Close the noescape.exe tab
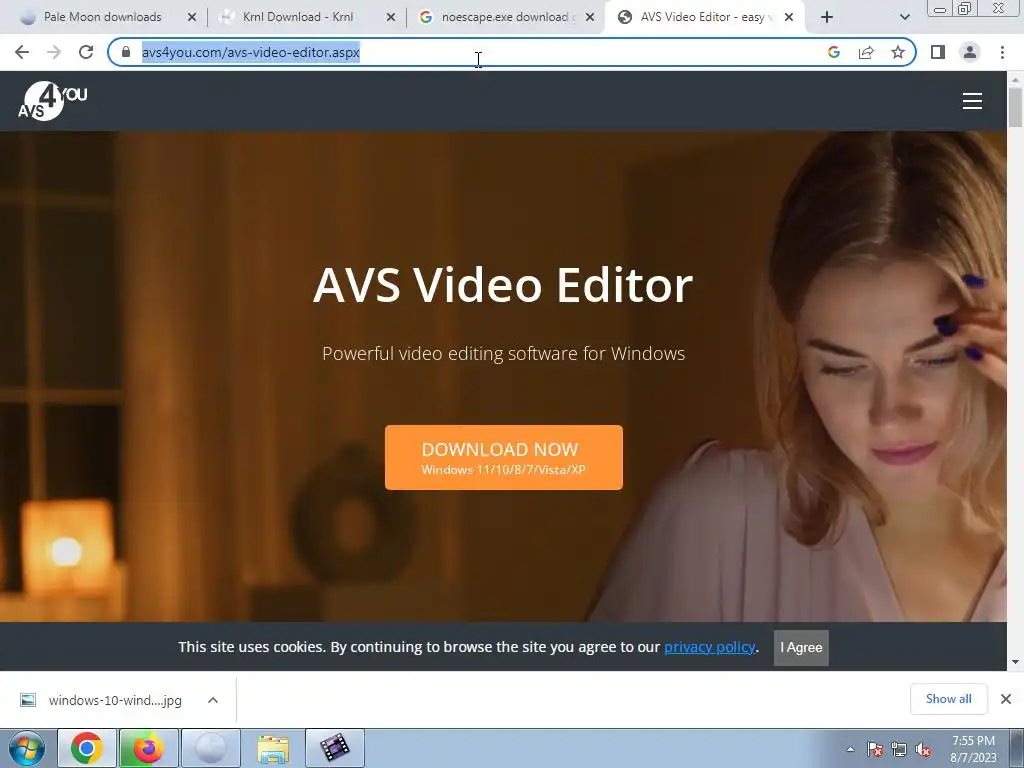This screenshot has width=1024, height=768. (590, 18)
